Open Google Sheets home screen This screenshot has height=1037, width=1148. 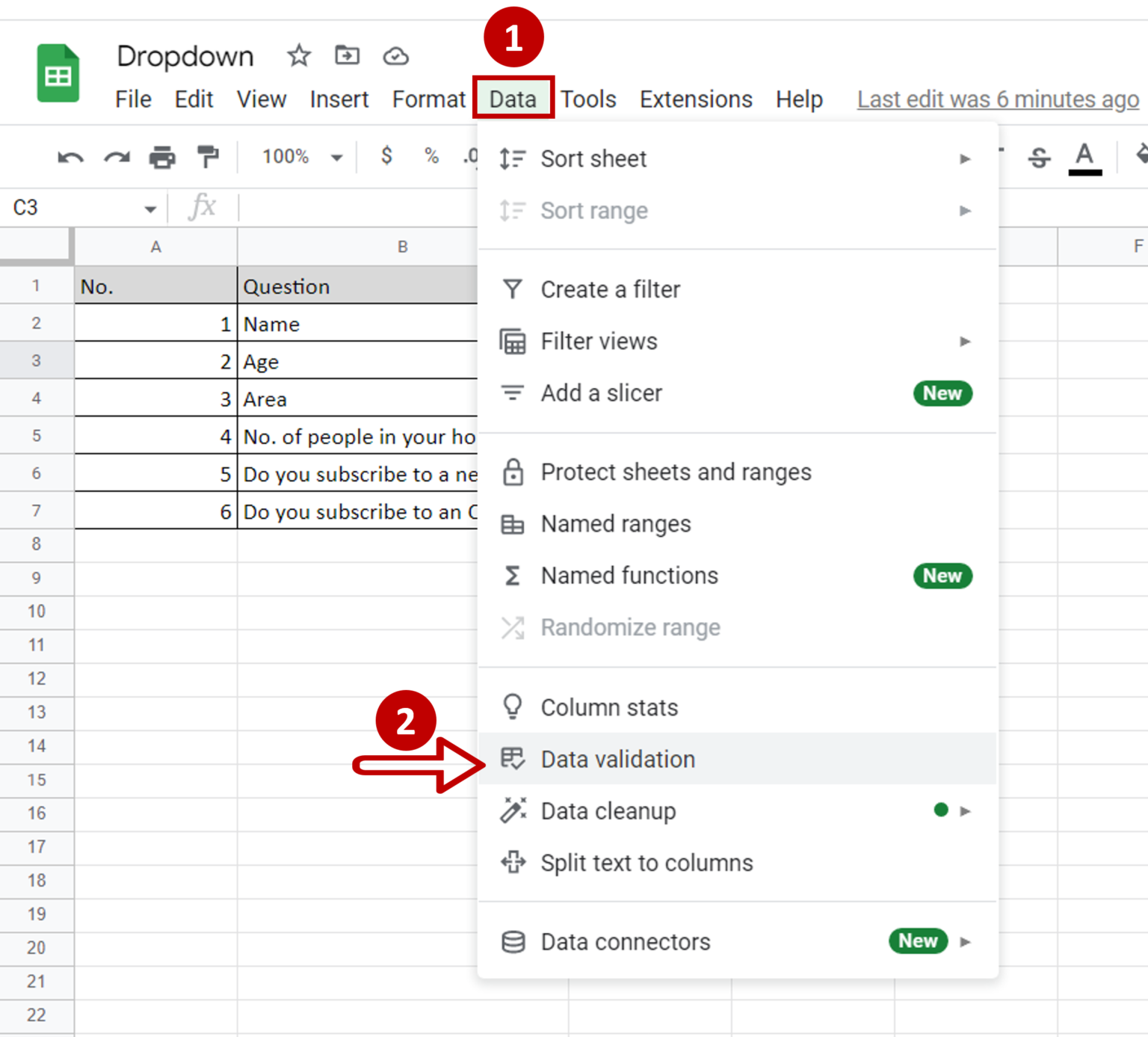tap(58, 73)
